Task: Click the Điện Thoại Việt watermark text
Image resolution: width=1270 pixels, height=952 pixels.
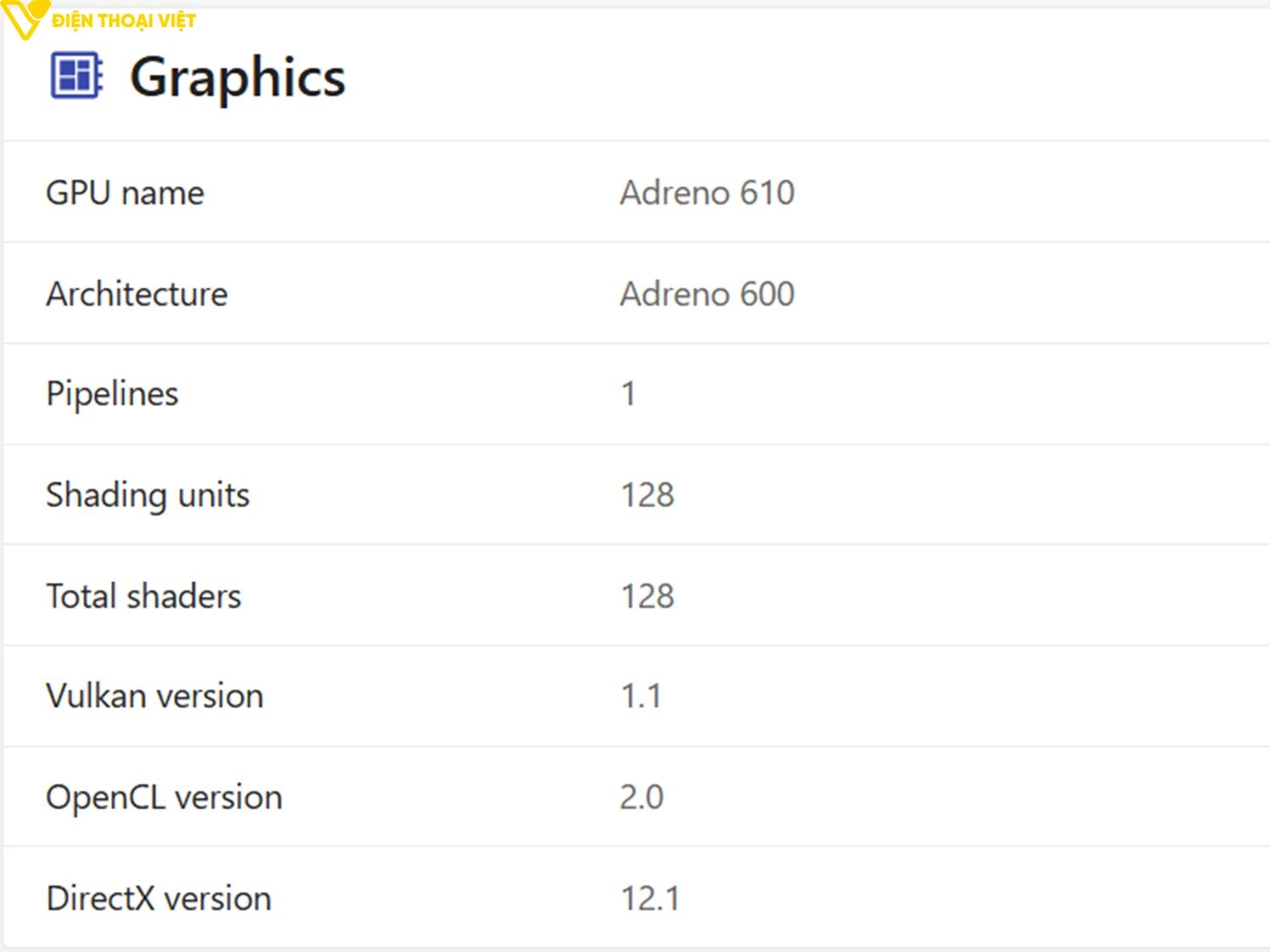Action: (x=124, y=21)
